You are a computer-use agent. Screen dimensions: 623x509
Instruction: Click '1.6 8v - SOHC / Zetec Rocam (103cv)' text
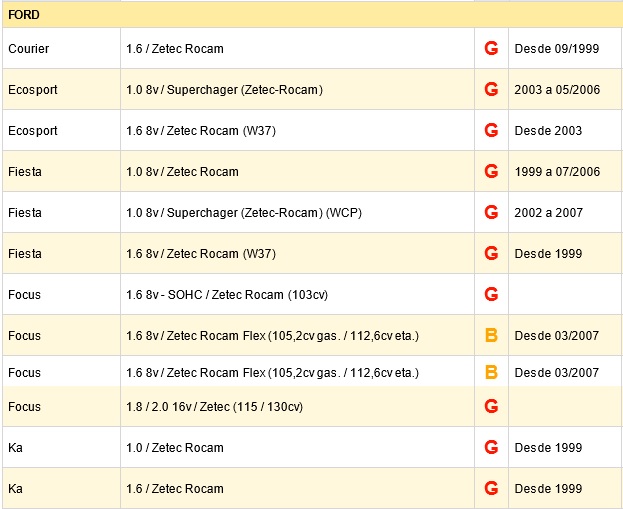(x=227, y=294)
